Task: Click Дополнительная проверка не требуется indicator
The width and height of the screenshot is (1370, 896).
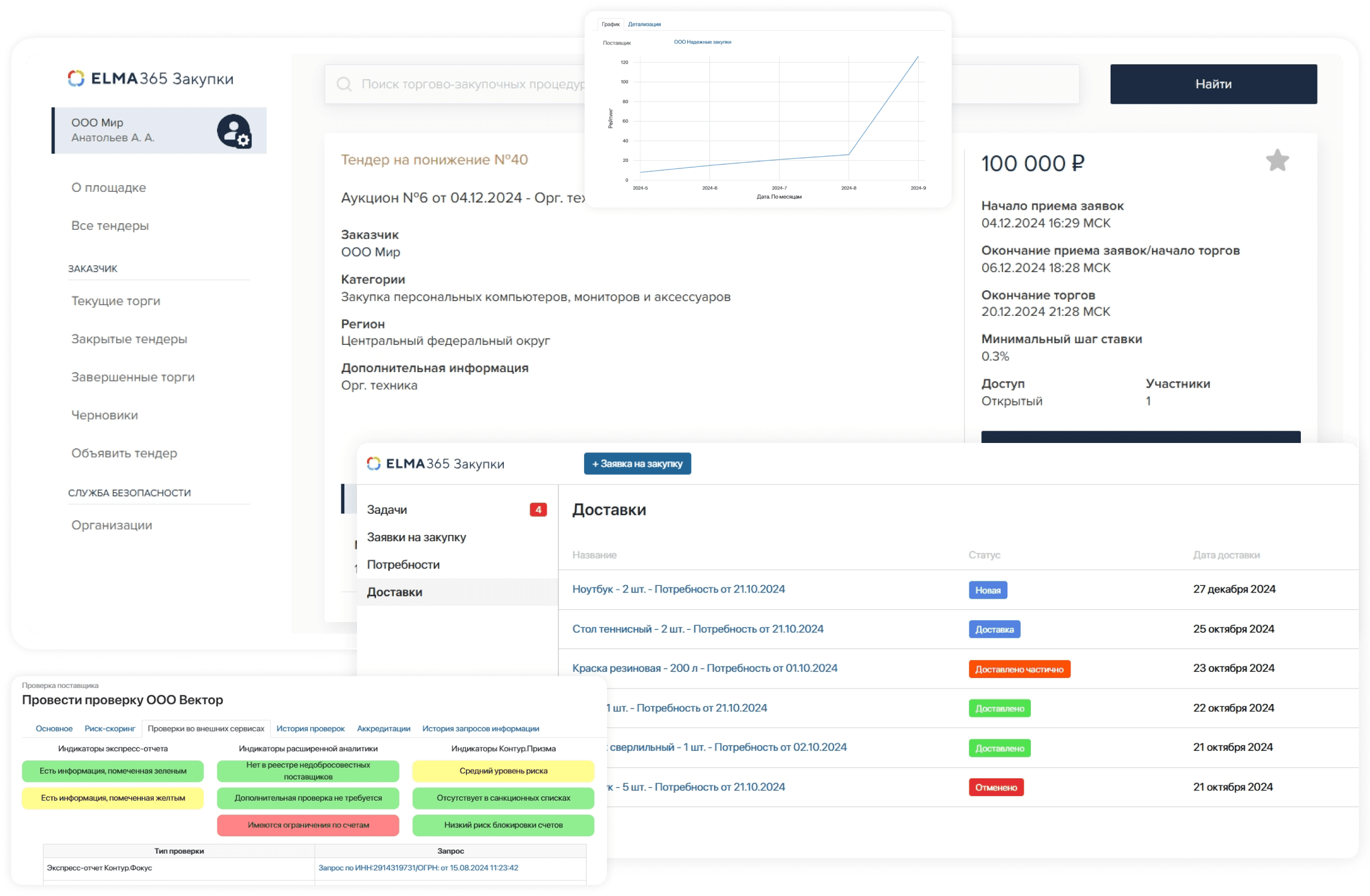Action: [x=308, y=798]
